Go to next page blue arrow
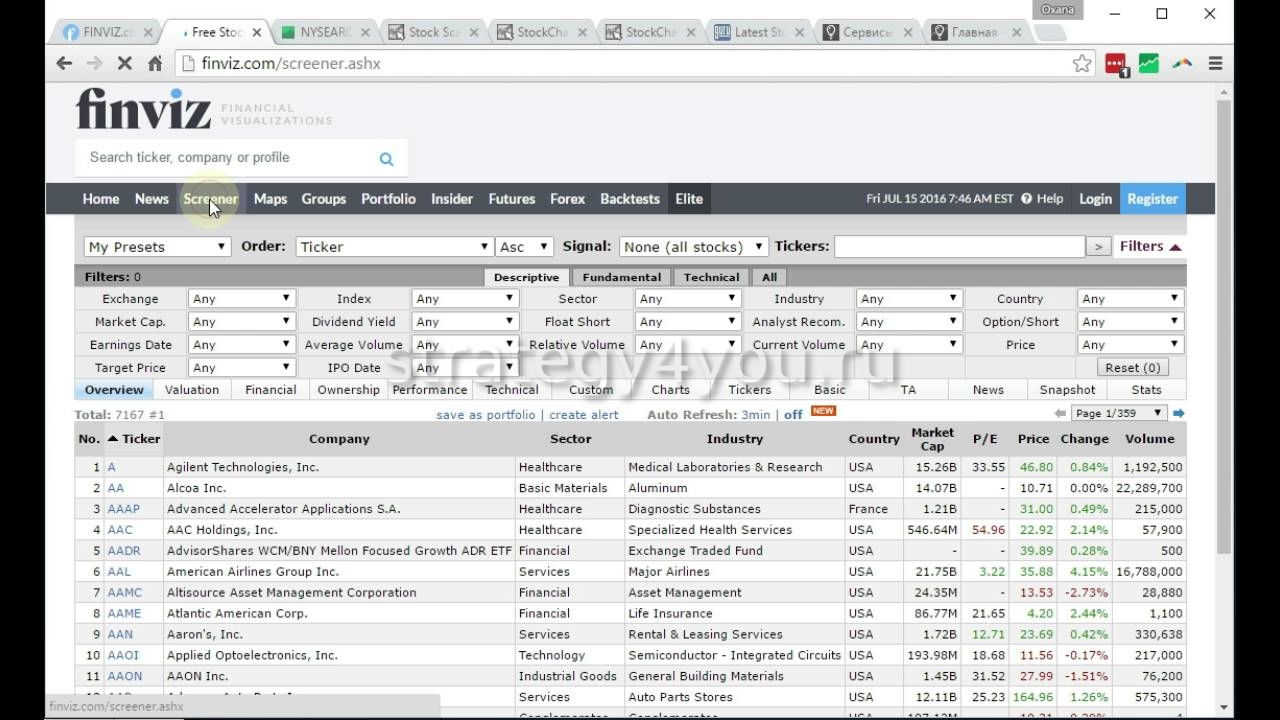 [1179, 413]
